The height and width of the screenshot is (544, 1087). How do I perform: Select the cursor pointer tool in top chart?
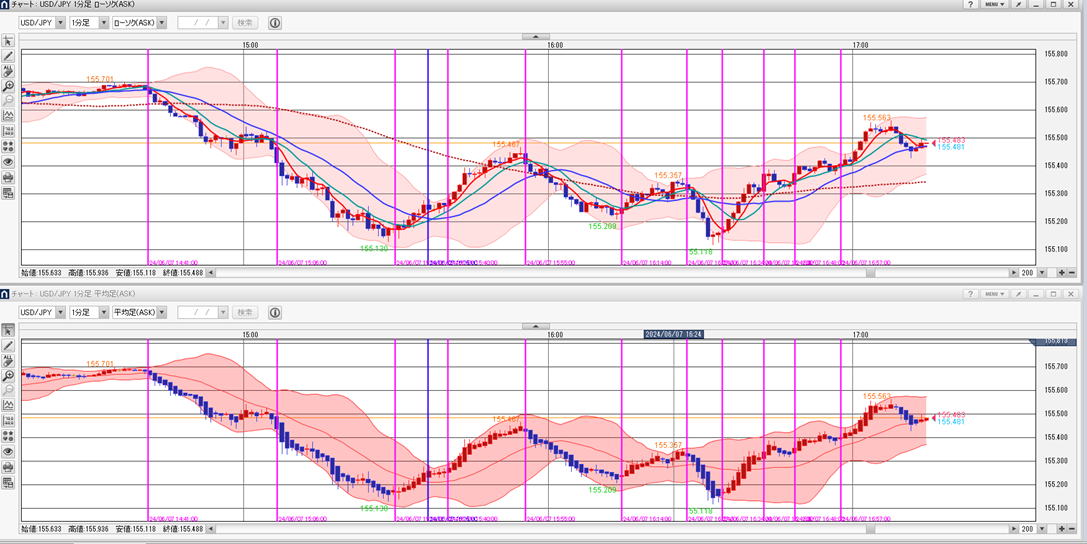8,41
